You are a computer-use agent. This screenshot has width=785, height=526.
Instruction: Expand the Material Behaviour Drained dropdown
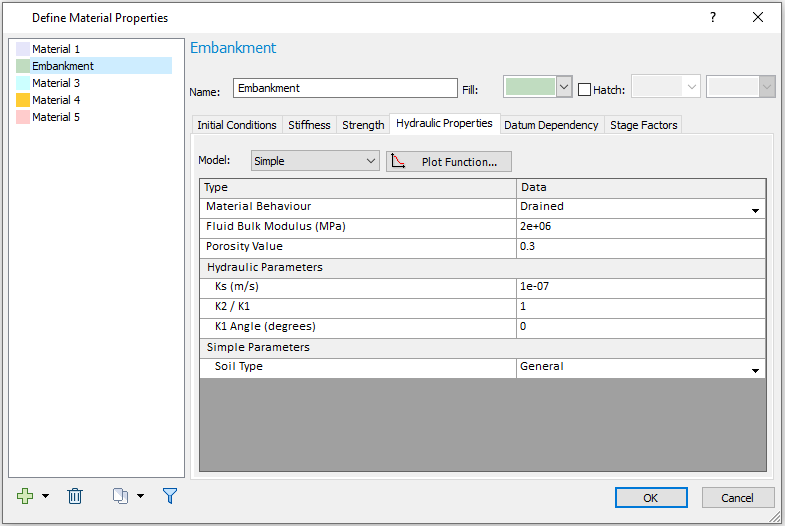(x=755, y=210)
